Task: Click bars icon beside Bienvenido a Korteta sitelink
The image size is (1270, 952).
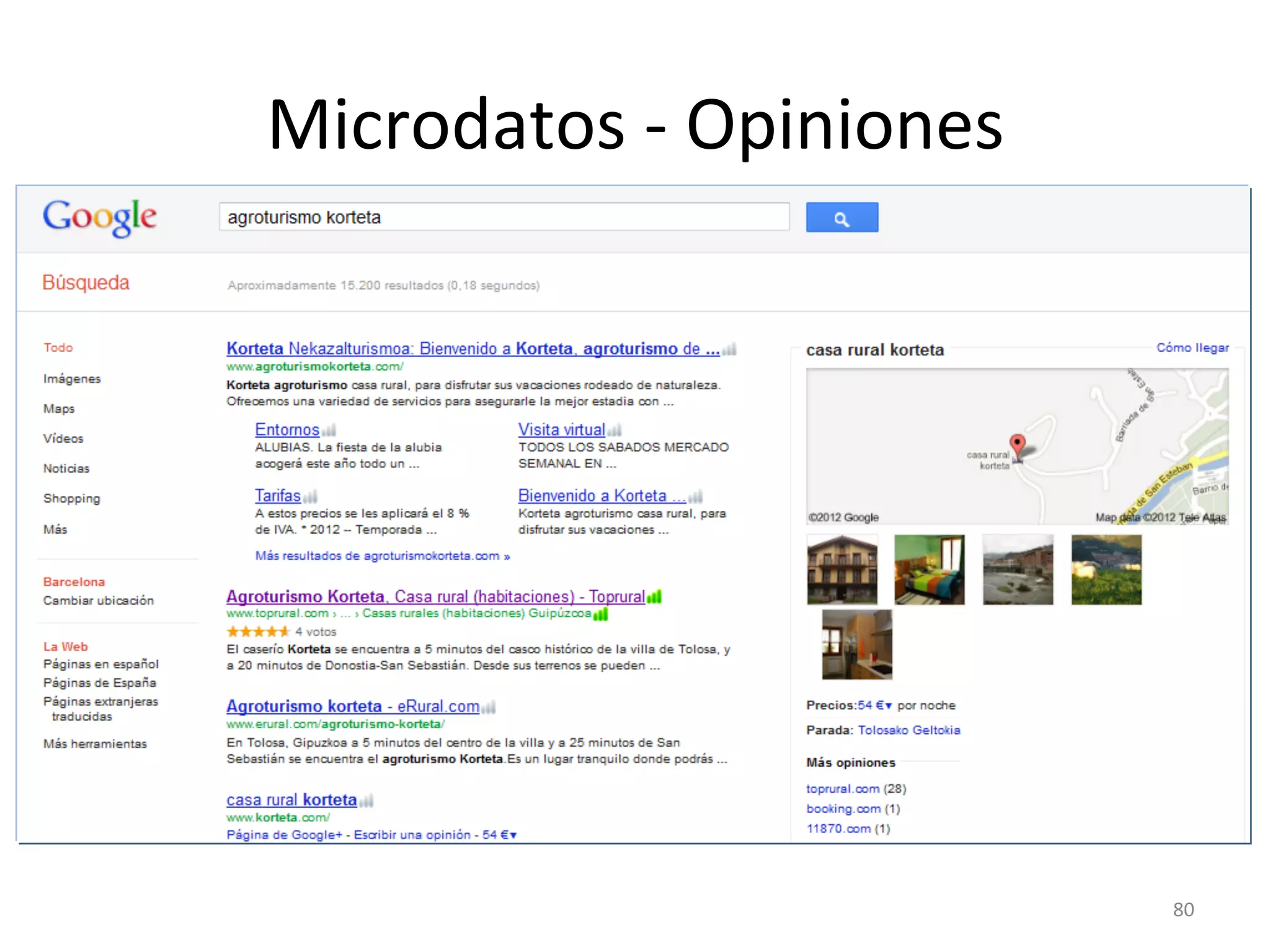Action: (x=695, y=496)
